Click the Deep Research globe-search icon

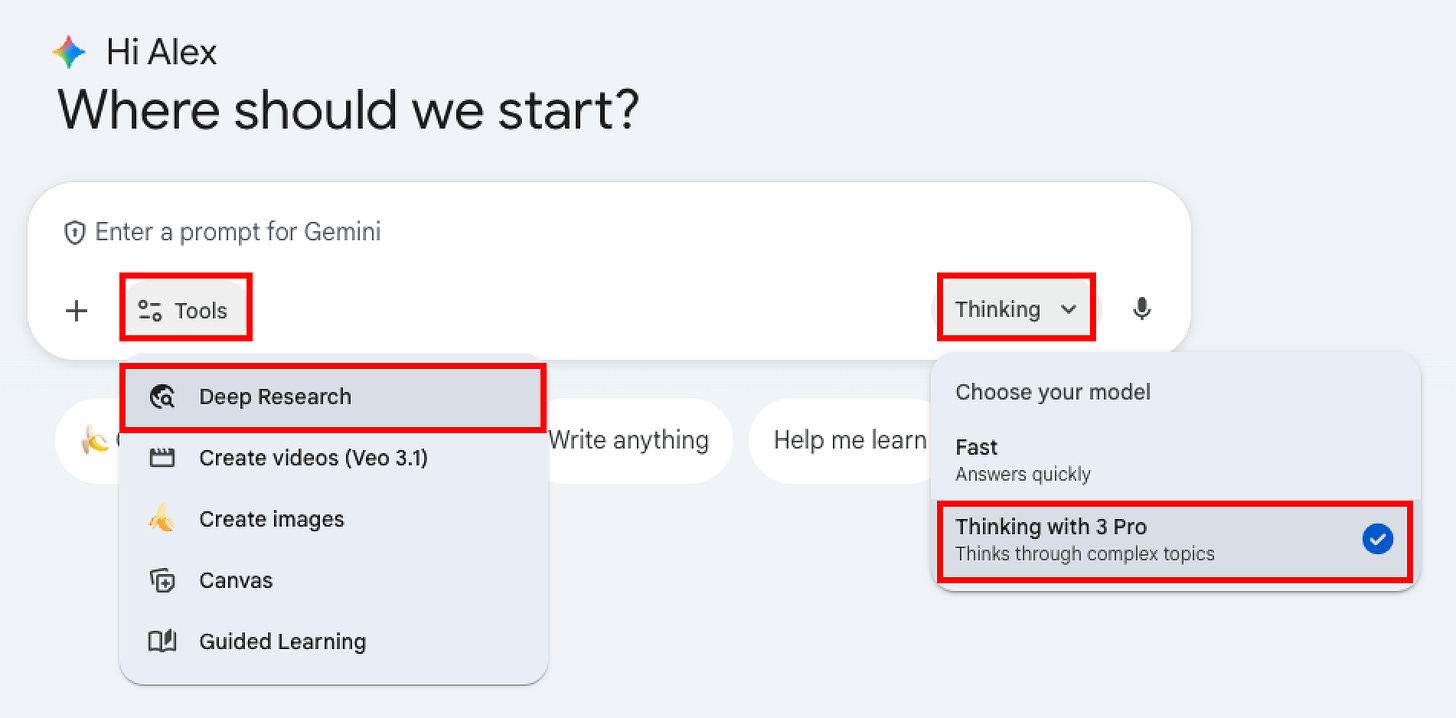[162, 397]
